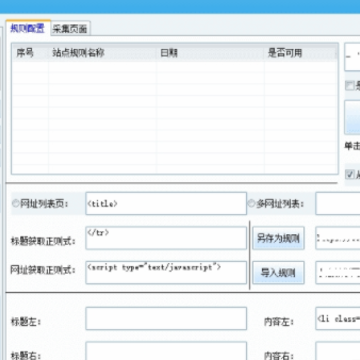360x360 pixels.
Task: Untick the checked checkbox at the right edge
Action: coord(349,174)
